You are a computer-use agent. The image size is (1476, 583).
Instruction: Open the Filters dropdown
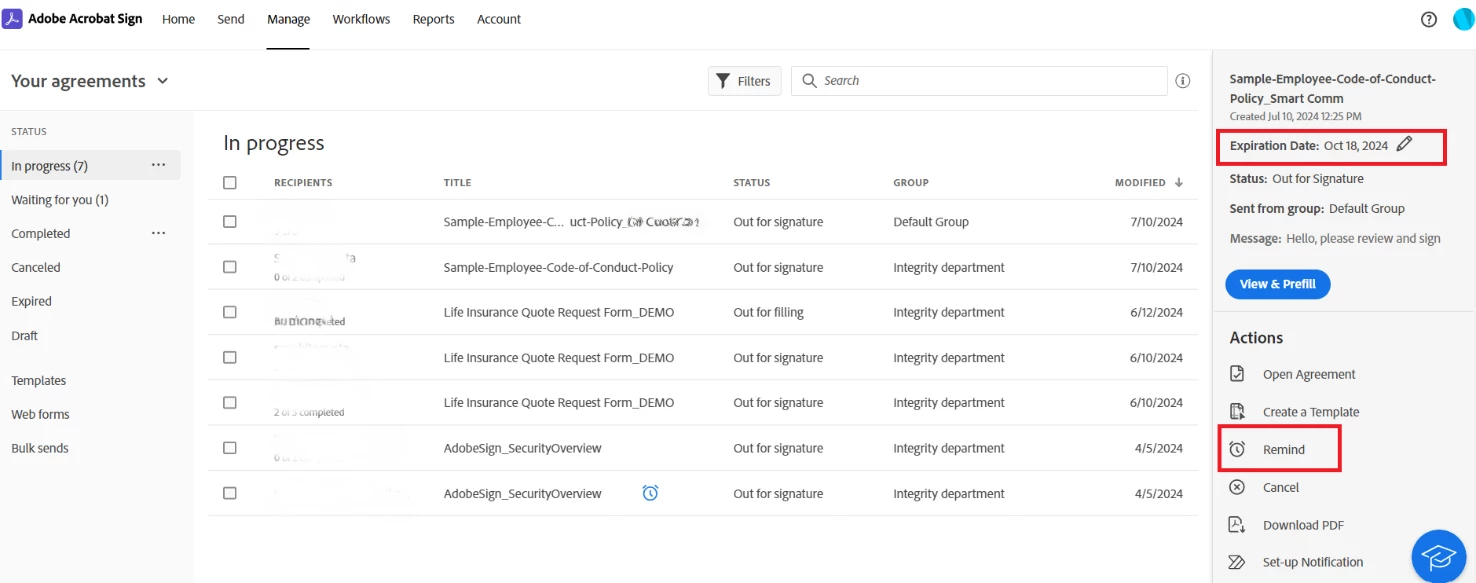tap(744, 81)
